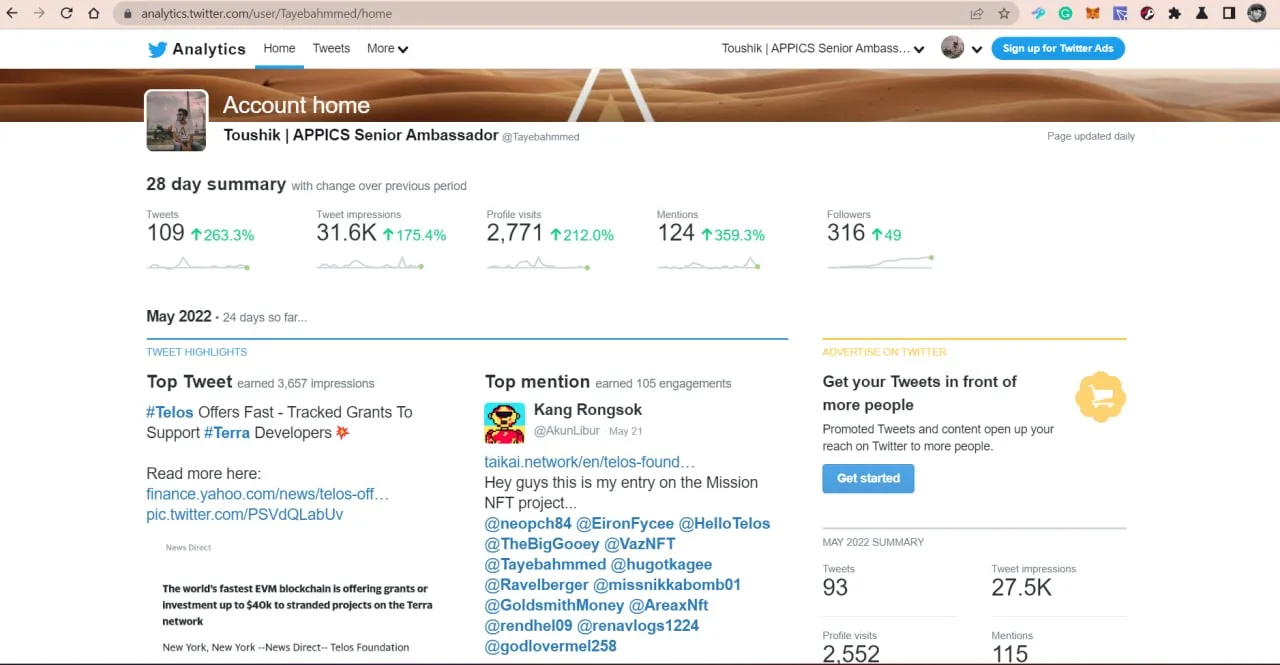This screenshot has width=1280, height=665.
Task: Click the browser forward arrow
Action: click(39, 14)
